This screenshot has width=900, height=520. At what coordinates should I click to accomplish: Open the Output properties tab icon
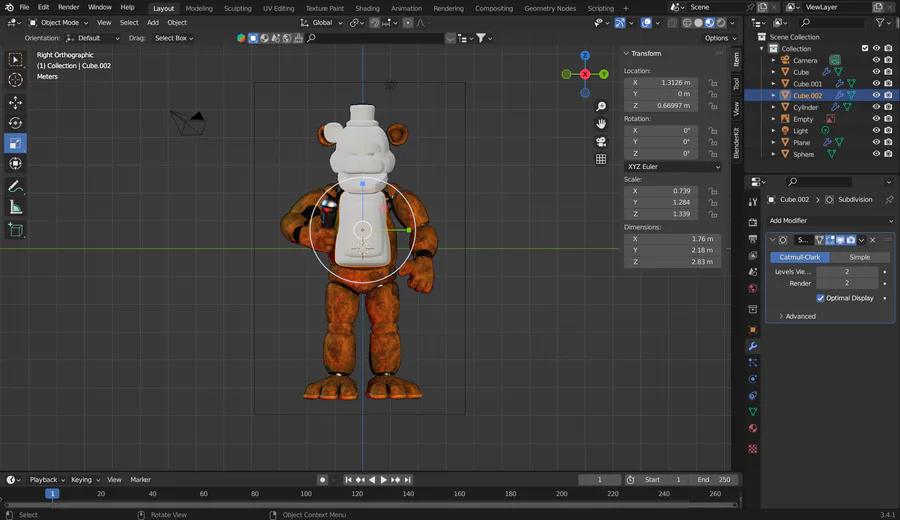click(752, 239)
